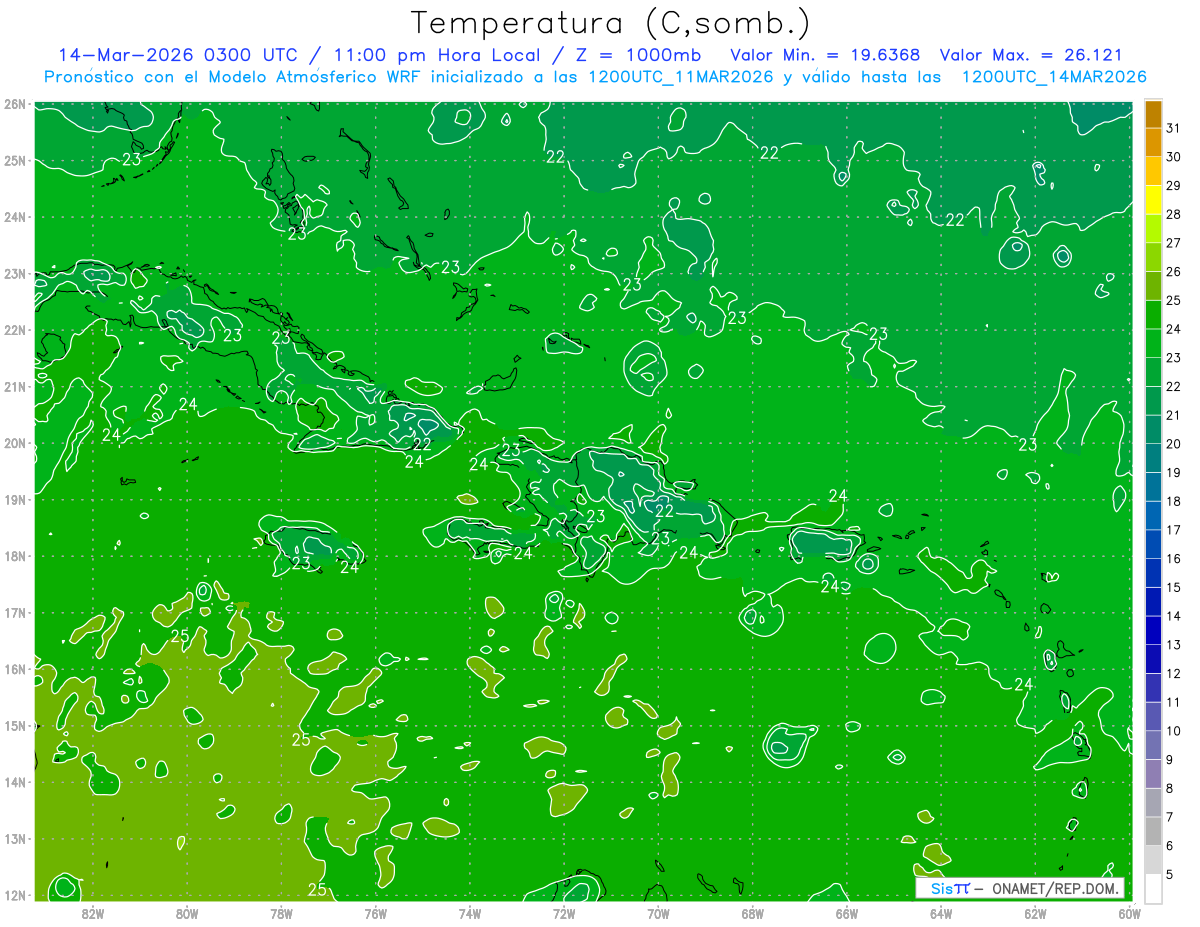Click the legend number 15
Screen dimensions: 1200x927
click(1174, 588)
